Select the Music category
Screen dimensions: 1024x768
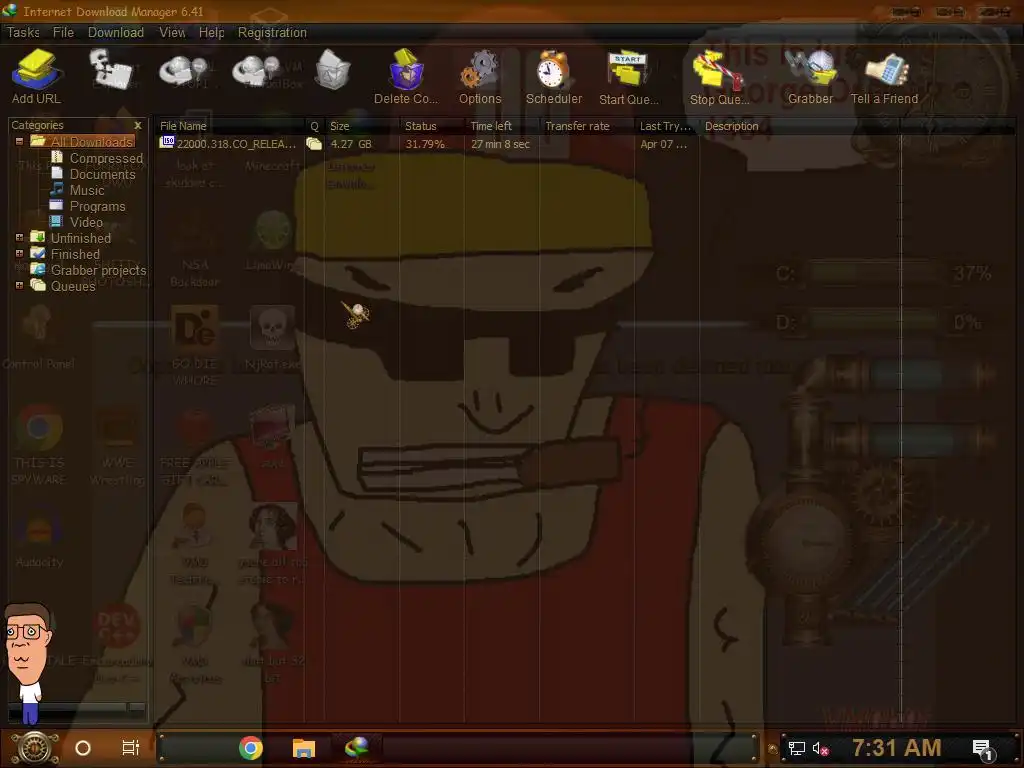[x=87, y=190]
